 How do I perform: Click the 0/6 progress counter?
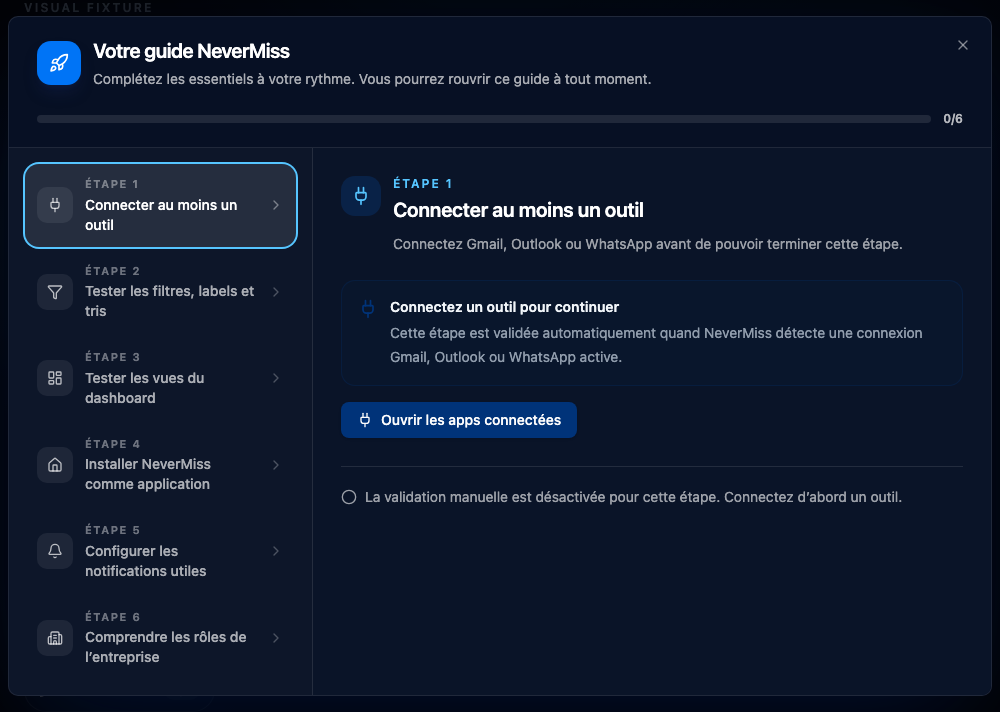(x=953, y=119)
